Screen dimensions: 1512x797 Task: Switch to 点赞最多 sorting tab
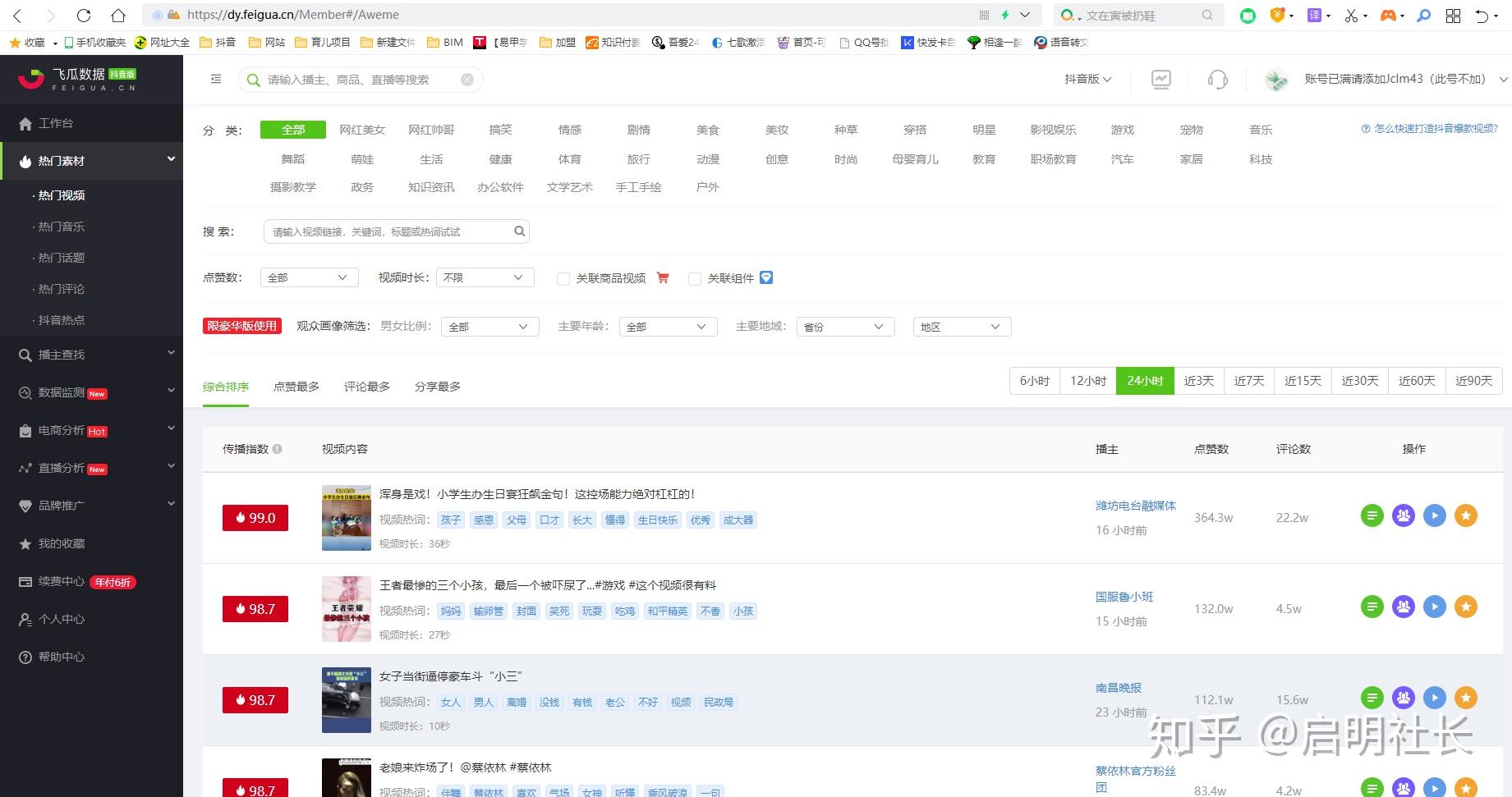[296, 387]
